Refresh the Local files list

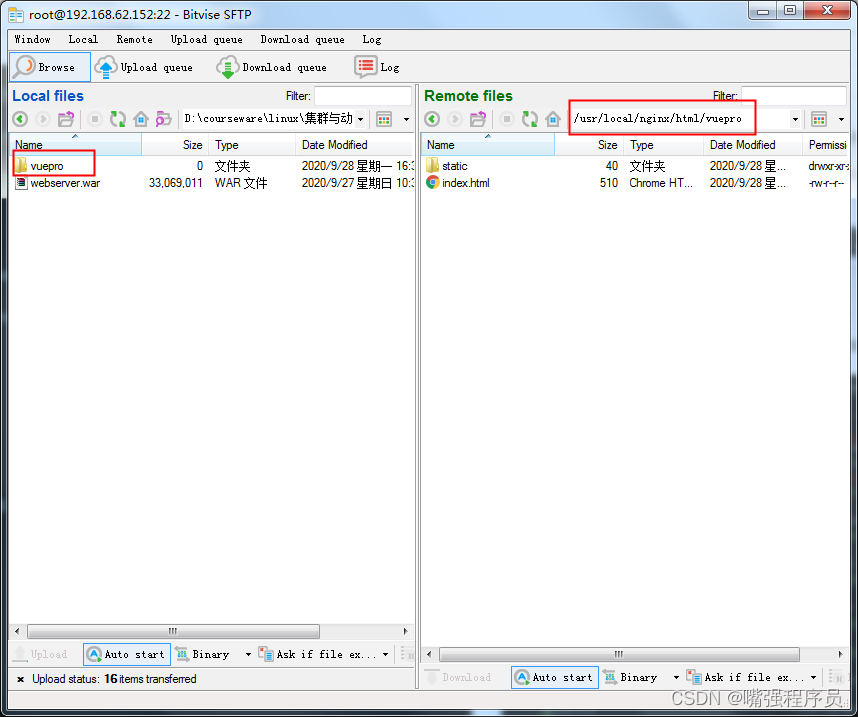coord(118,119)
